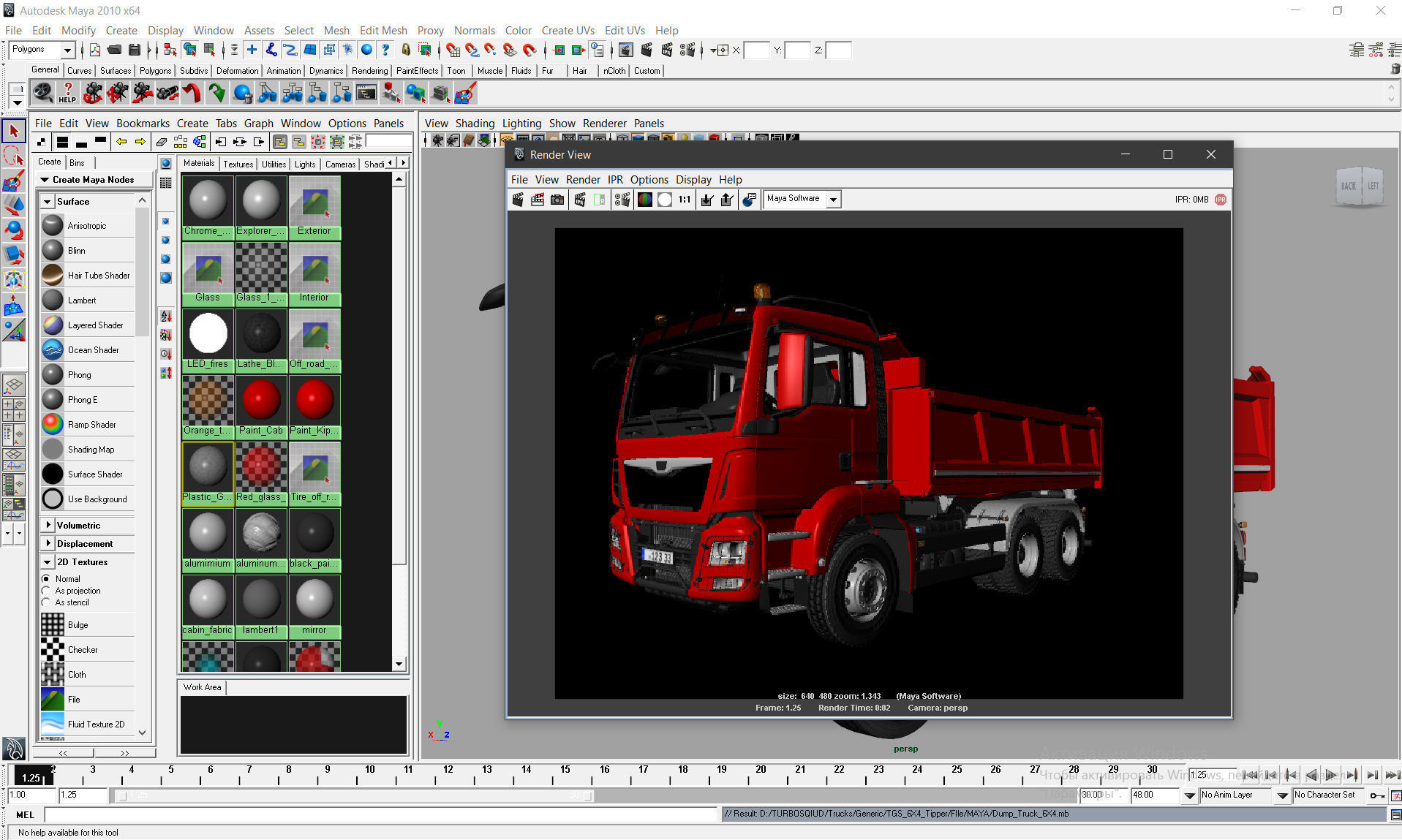This screenshot has width=1402, height=840.
Task: Open the Lights tab in Hypershade
Action: (x=305, y=164)
